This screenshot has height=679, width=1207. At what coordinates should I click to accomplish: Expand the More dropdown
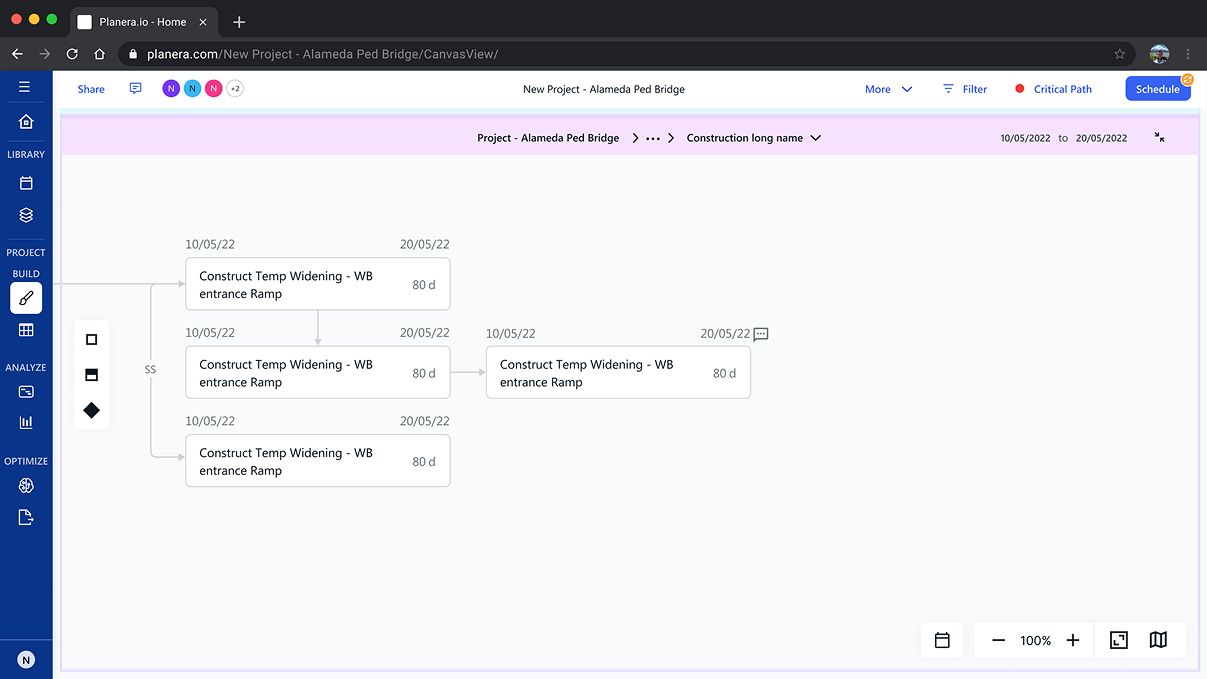pos(888,89)
